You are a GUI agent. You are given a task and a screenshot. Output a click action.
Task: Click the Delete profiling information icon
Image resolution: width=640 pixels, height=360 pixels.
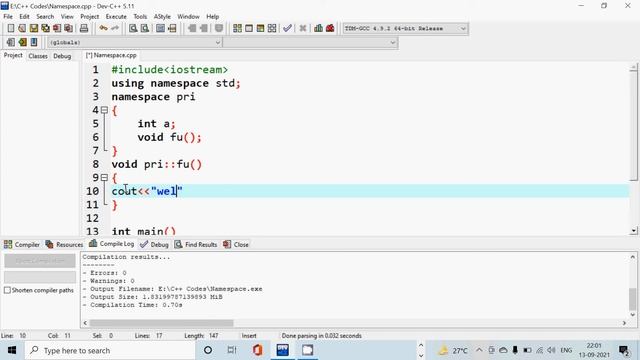point(330,28)
